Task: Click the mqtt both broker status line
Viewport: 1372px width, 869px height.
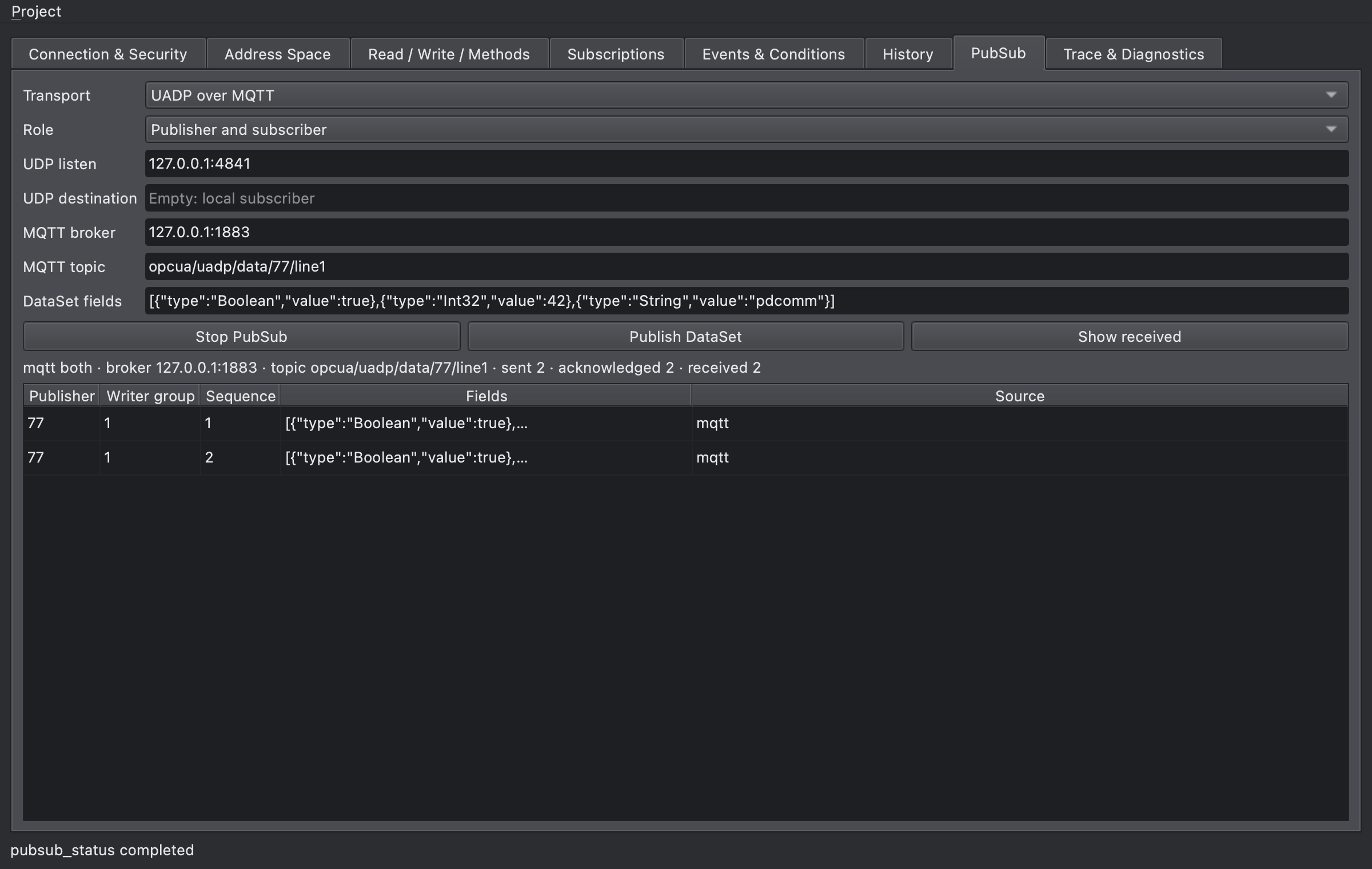Action: [x=392, y=368]
